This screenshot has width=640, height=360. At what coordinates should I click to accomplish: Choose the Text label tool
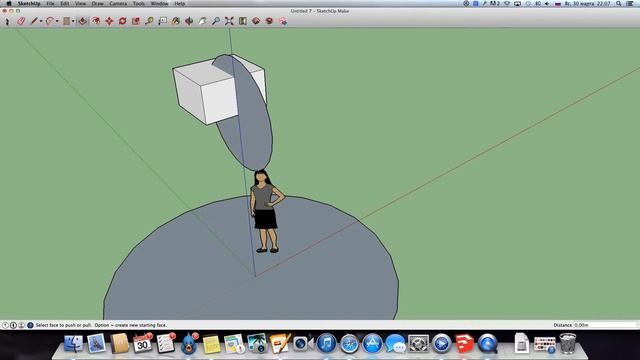pos(162,21)
